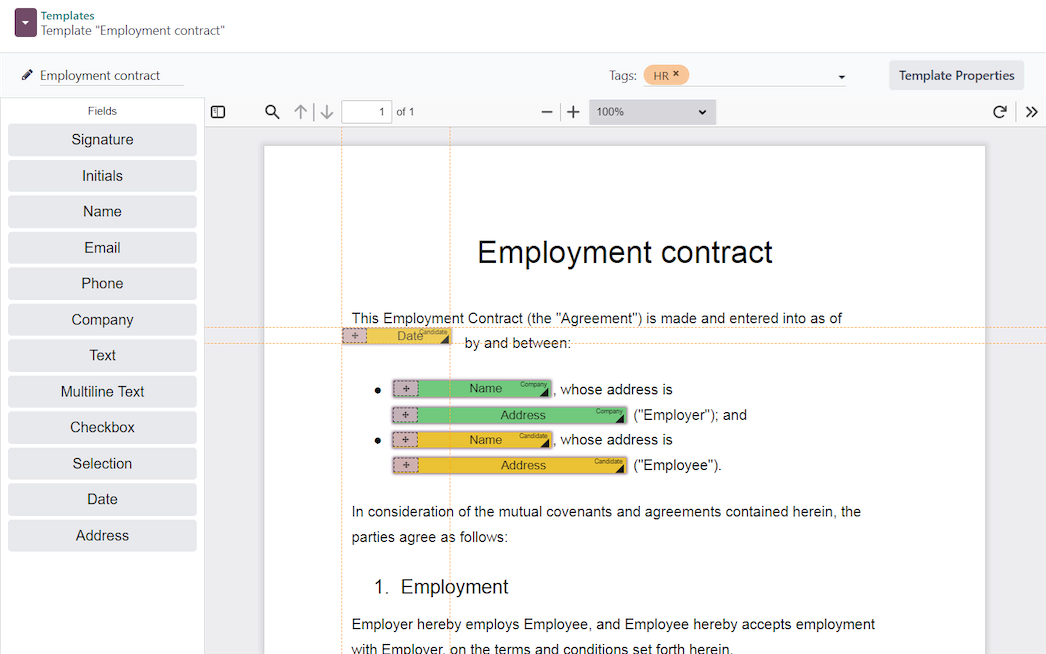
Task: Open the document search magnifier icon
Action: [x=272, y=111]
